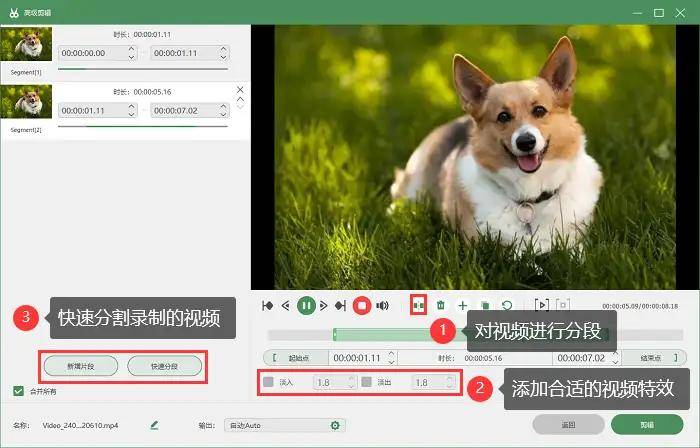
Task: Split the video at current position
Action: (x=418, y=305)
